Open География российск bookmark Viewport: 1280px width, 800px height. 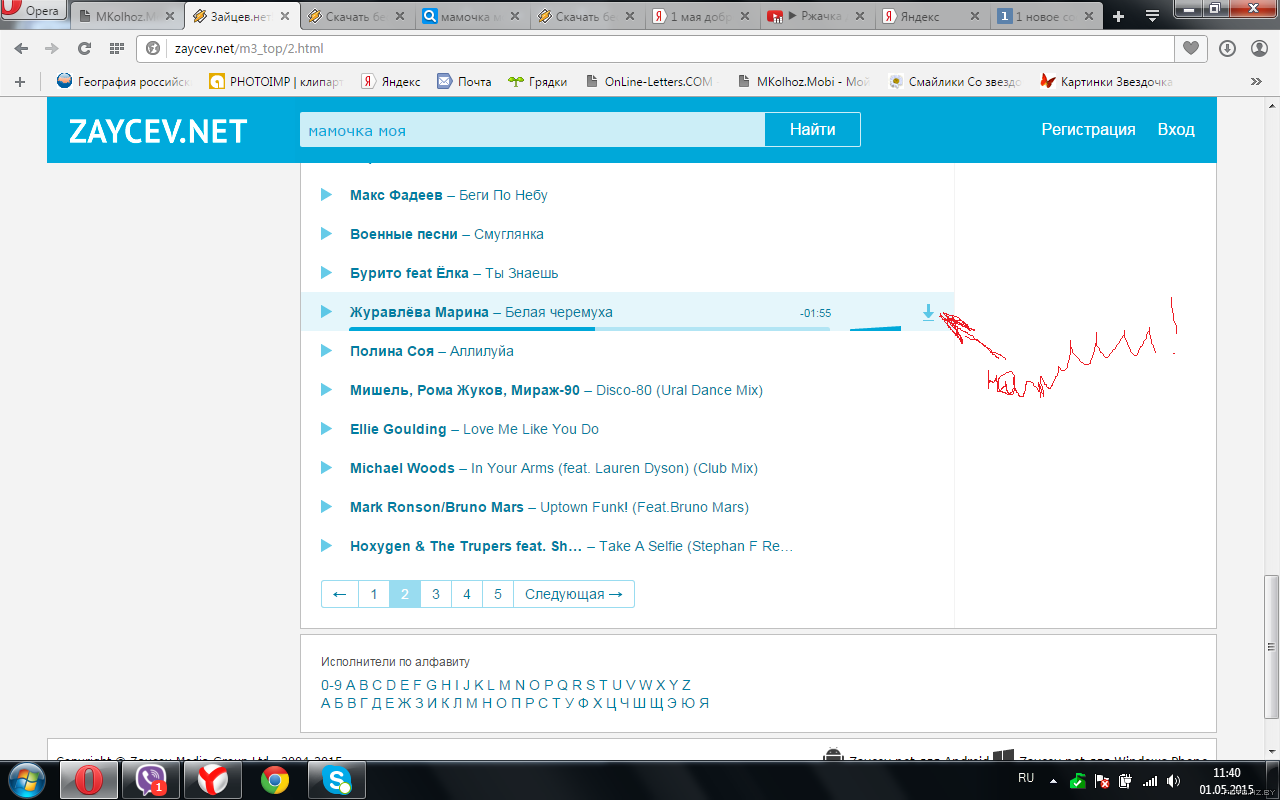(x=123, y=82)
